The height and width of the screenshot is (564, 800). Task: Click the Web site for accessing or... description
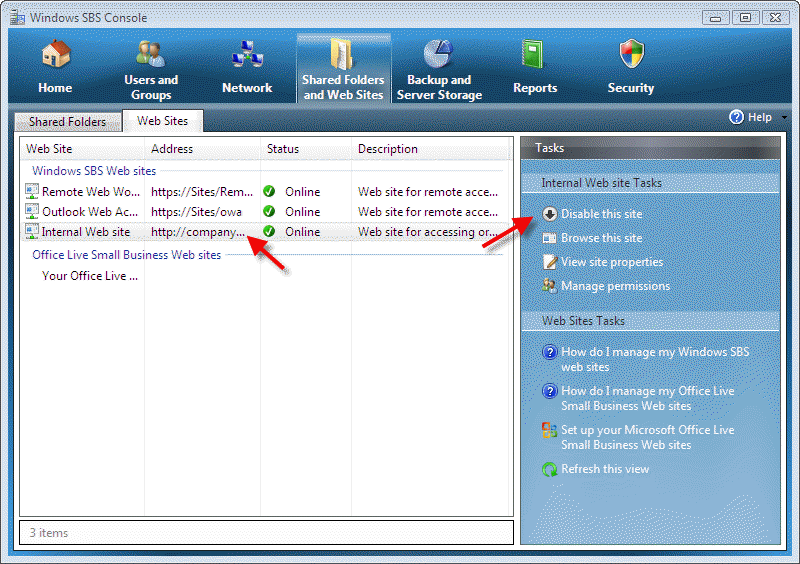coord(428,232)
